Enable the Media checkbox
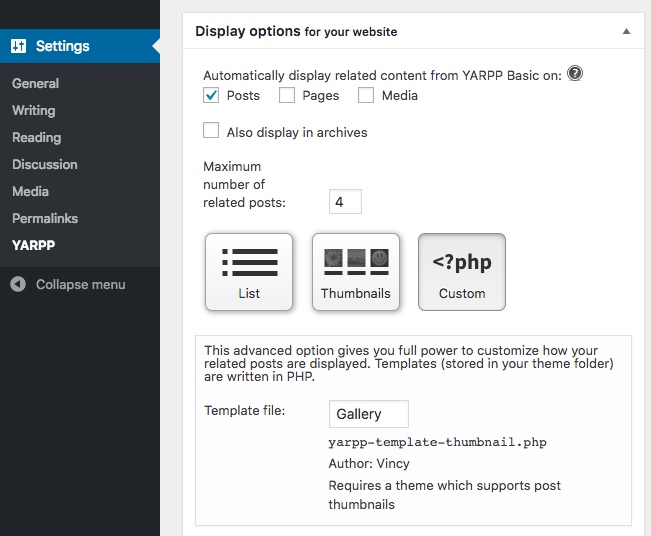 point(366,95)
